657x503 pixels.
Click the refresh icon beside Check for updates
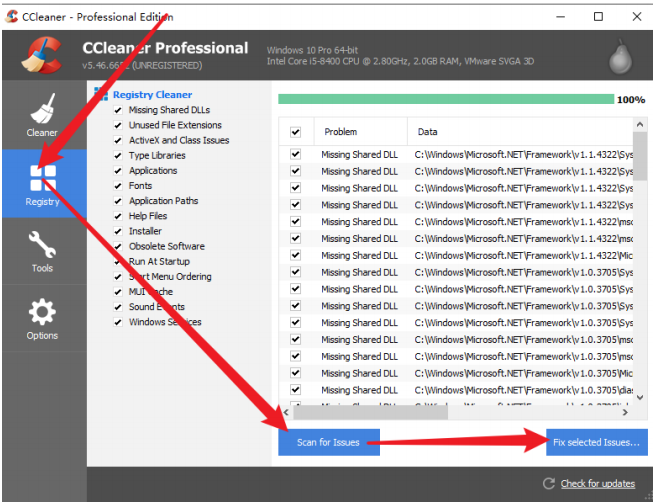(548, 483)
